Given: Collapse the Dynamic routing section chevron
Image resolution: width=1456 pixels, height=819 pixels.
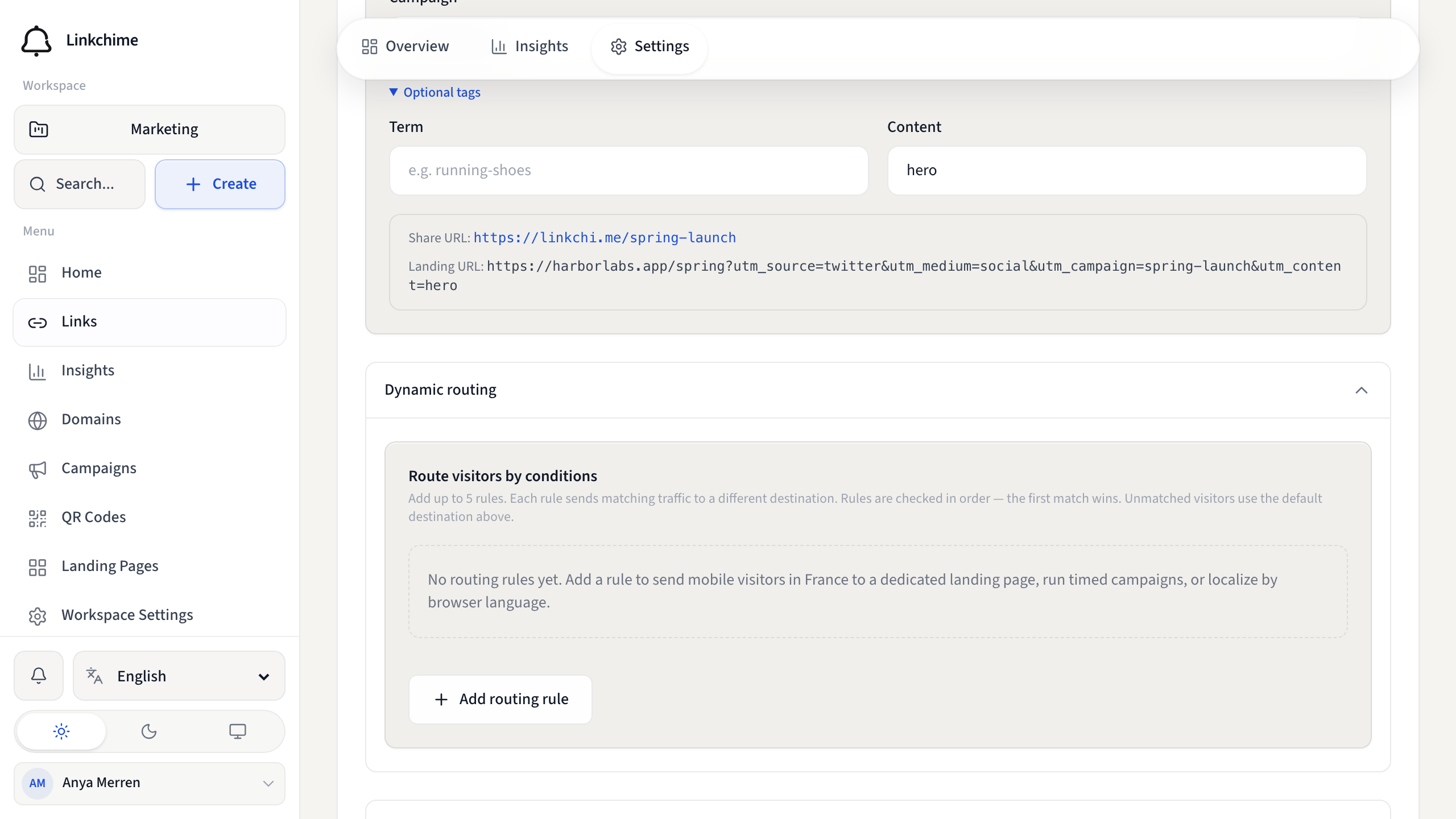Looking at the screenshot, I should [1361, 390].
